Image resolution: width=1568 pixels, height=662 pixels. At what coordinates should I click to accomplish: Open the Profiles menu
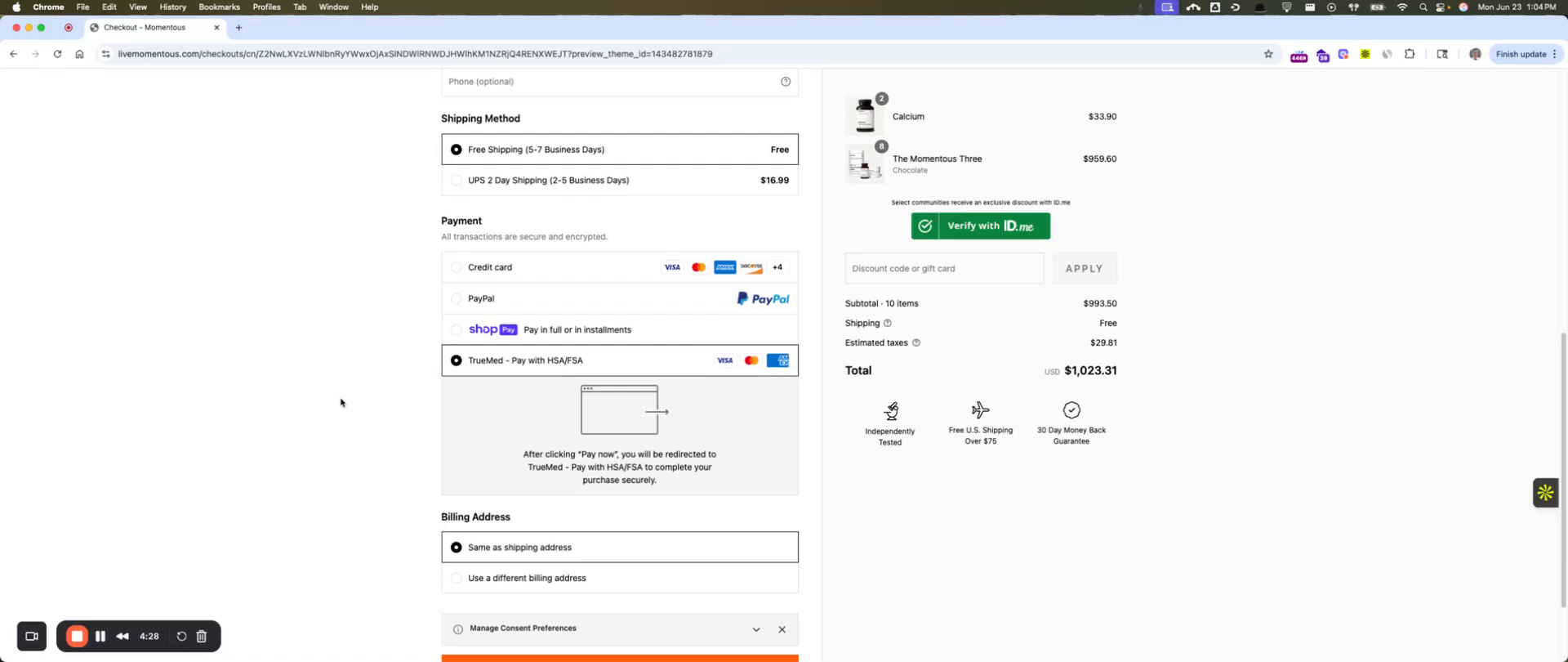coord(266,7)
